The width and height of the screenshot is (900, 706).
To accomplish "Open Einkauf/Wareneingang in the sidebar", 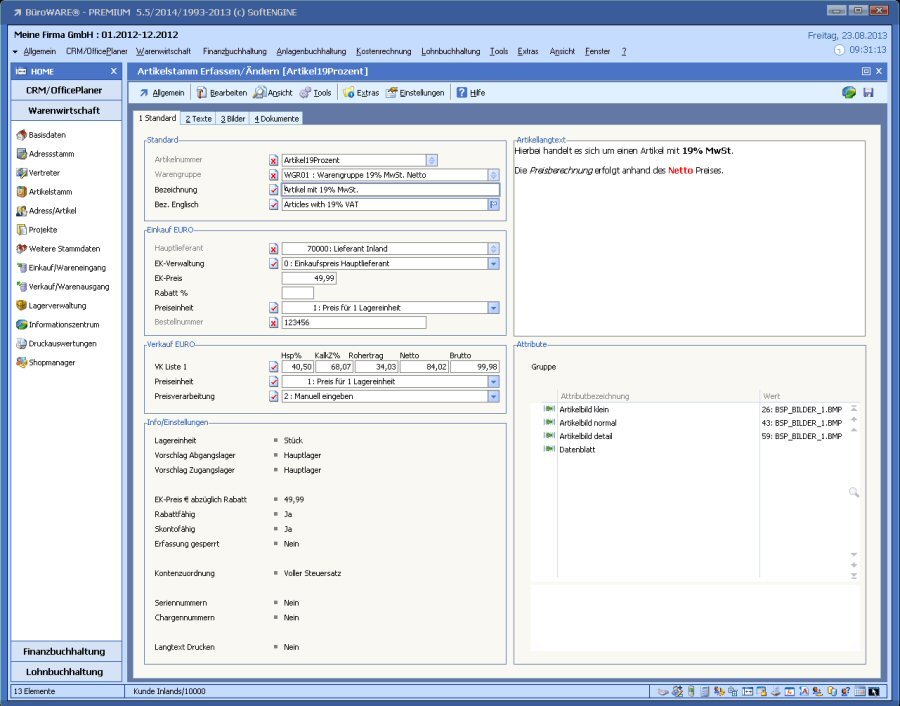I will (x=61, y=267).
